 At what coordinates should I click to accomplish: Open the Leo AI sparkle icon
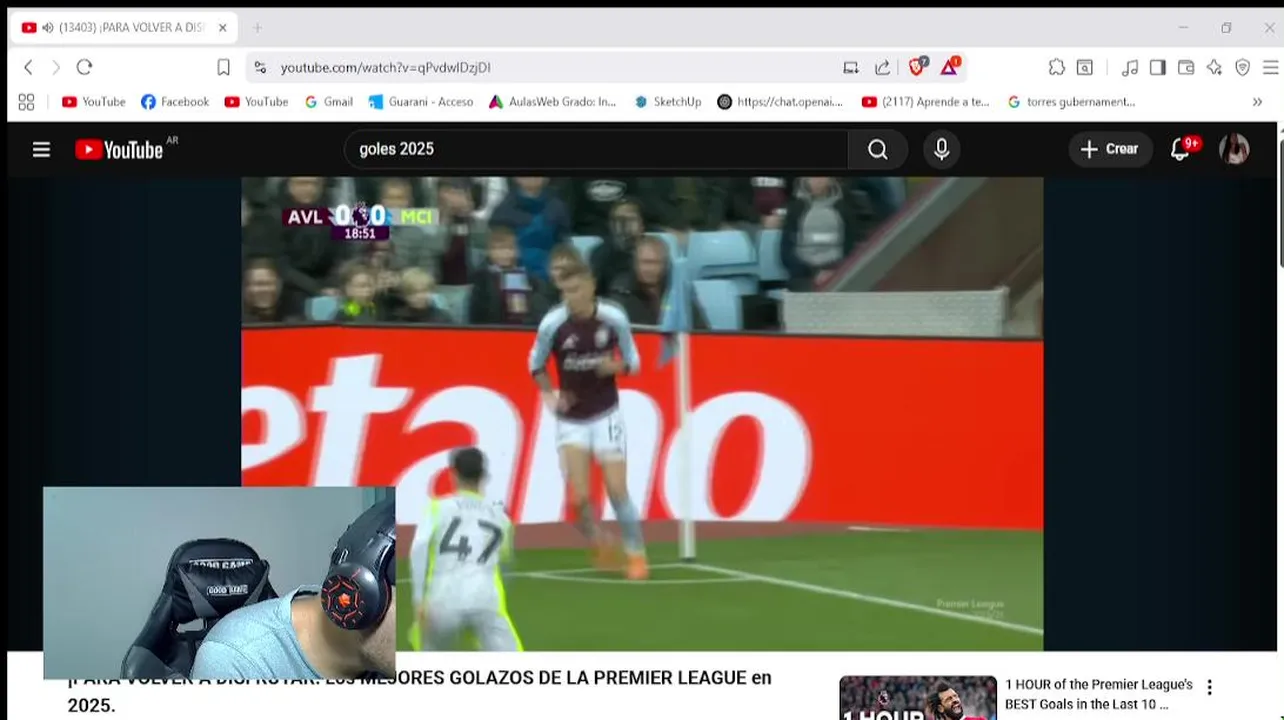1214,67
